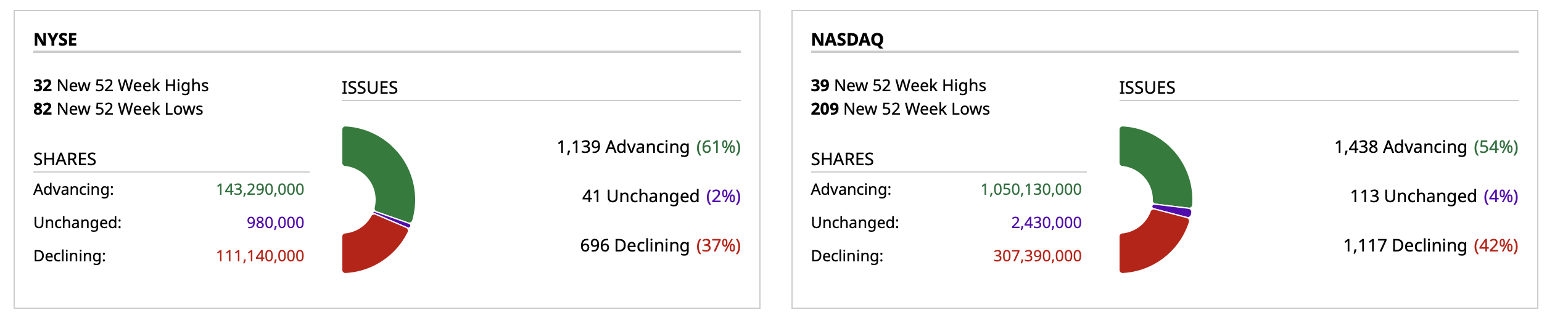Click NYSE declining shares value 111,140,000
This screenshot has height=323, width=1568.
point(260,256)
